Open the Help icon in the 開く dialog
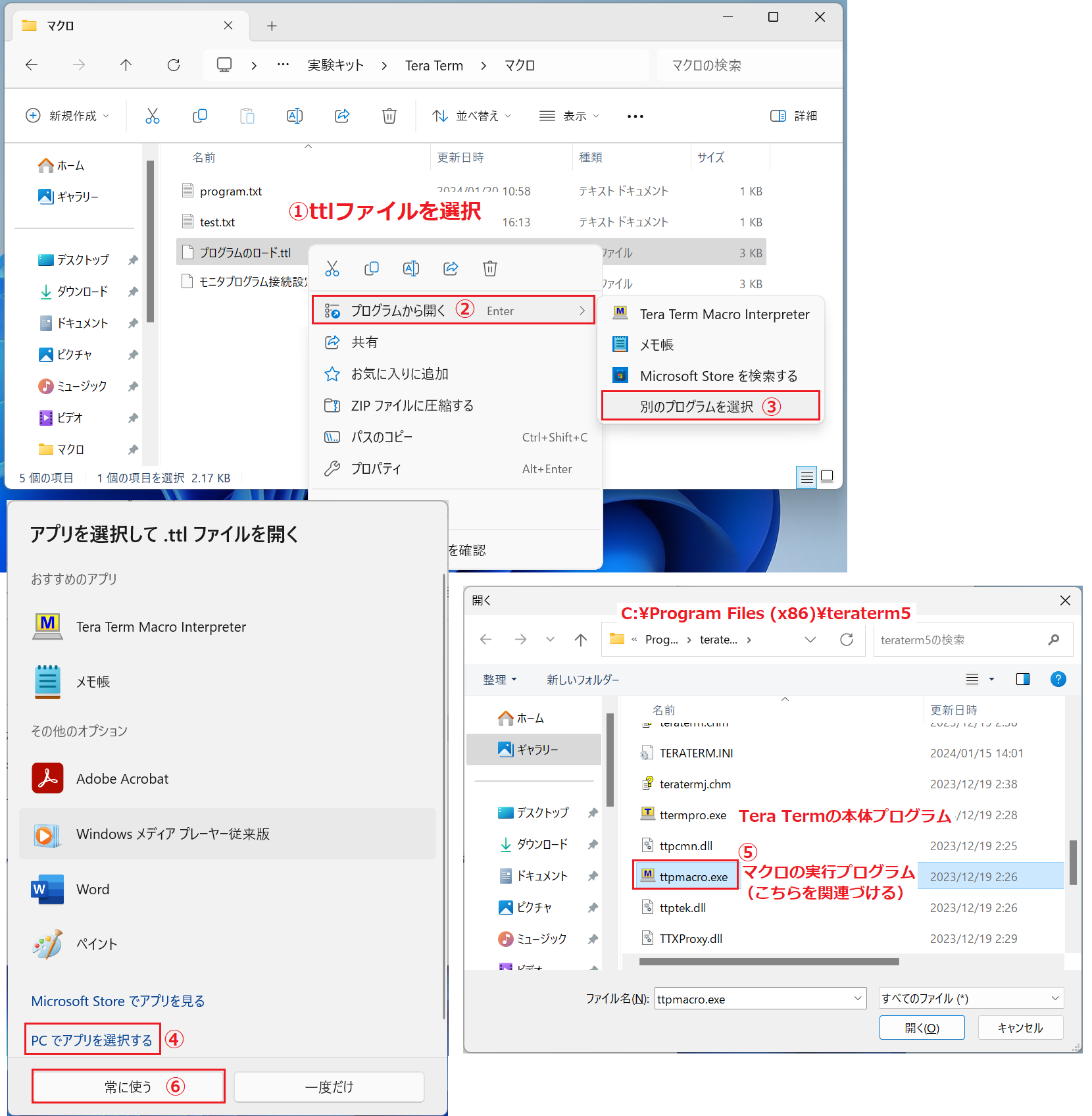Viewport: 1092px width, 1116px height. tap(1058, 679)
